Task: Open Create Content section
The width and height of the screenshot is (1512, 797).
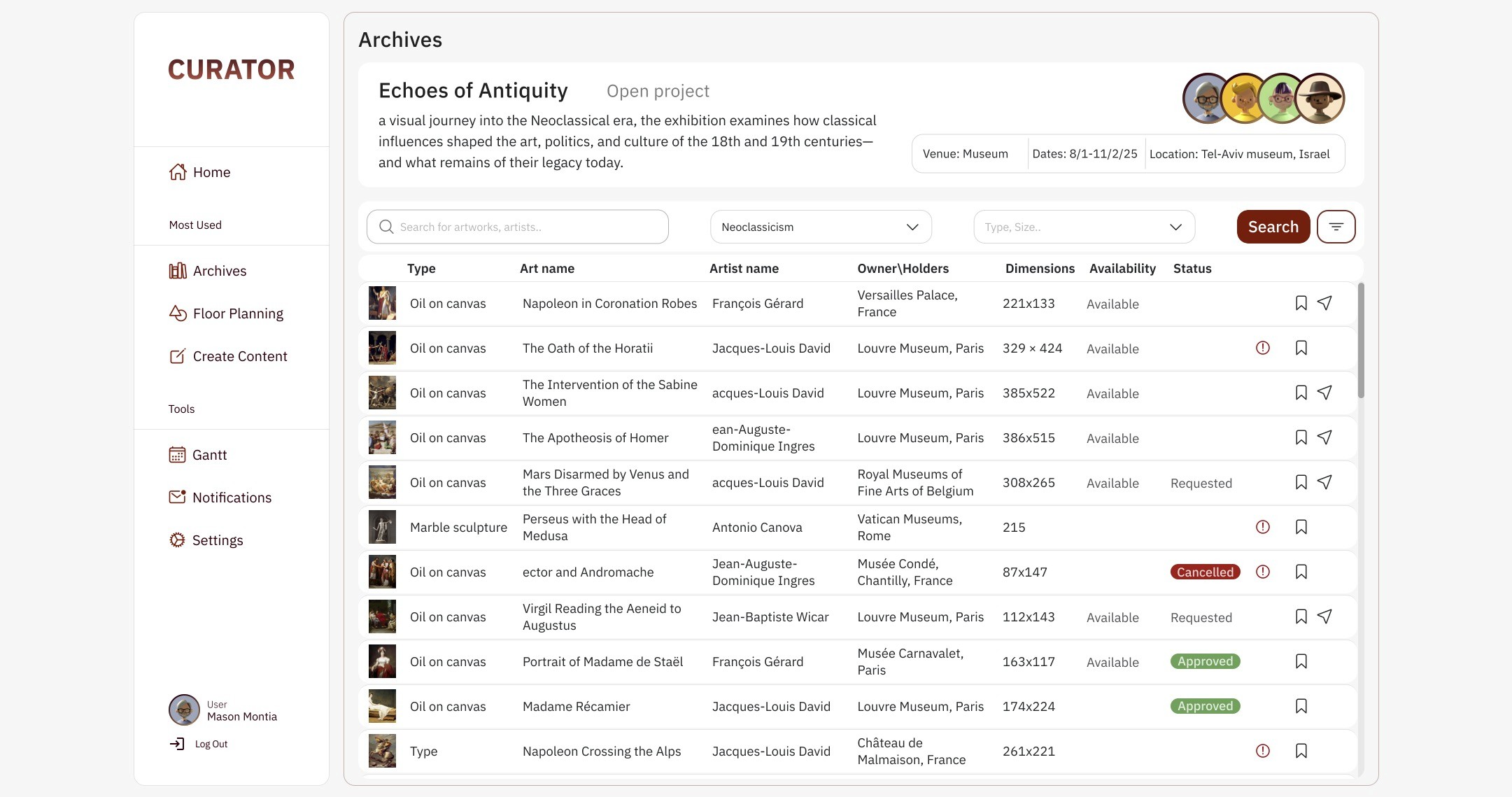Action: pyautogui.click(x=228, y=356)
